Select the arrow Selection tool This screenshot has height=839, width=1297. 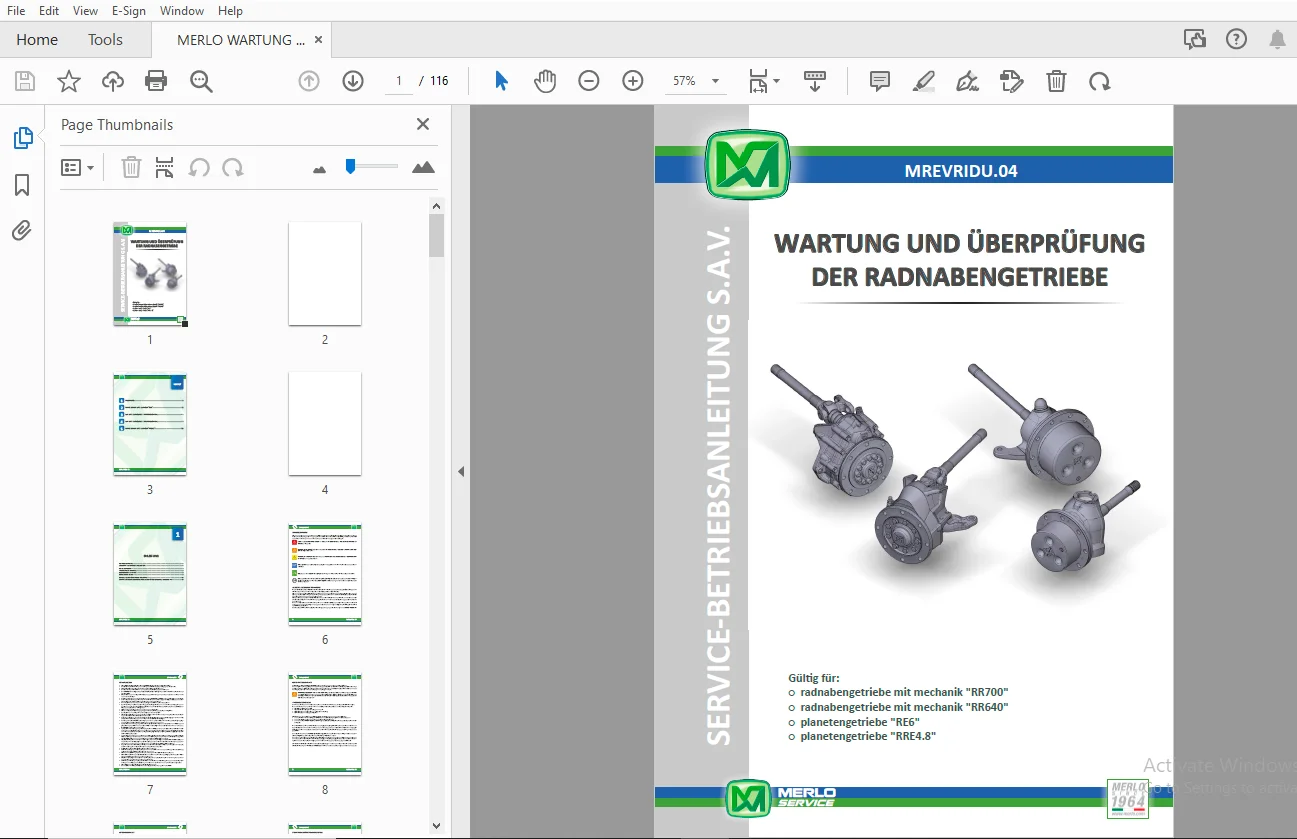pyautogui.click(x=501, y=81)
